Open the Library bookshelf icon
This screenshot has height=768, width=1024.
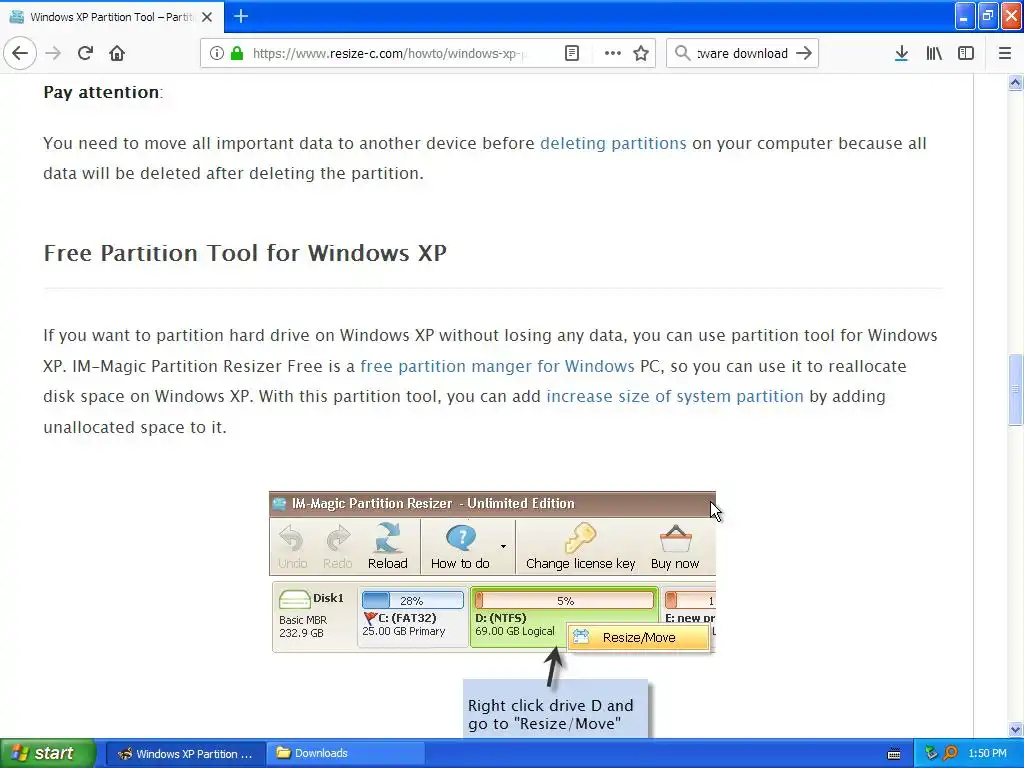tap(934, 53)
